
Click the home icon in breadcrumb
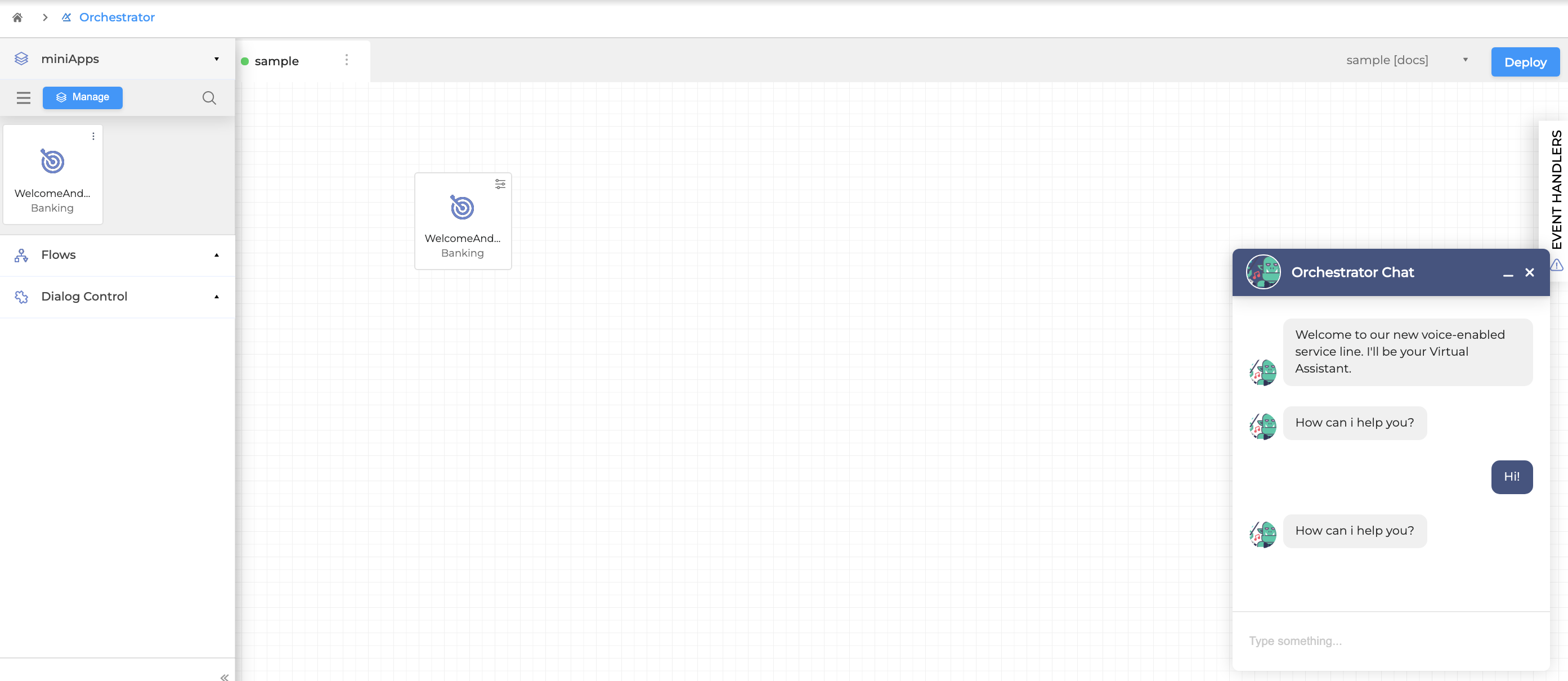click(17, 17)
